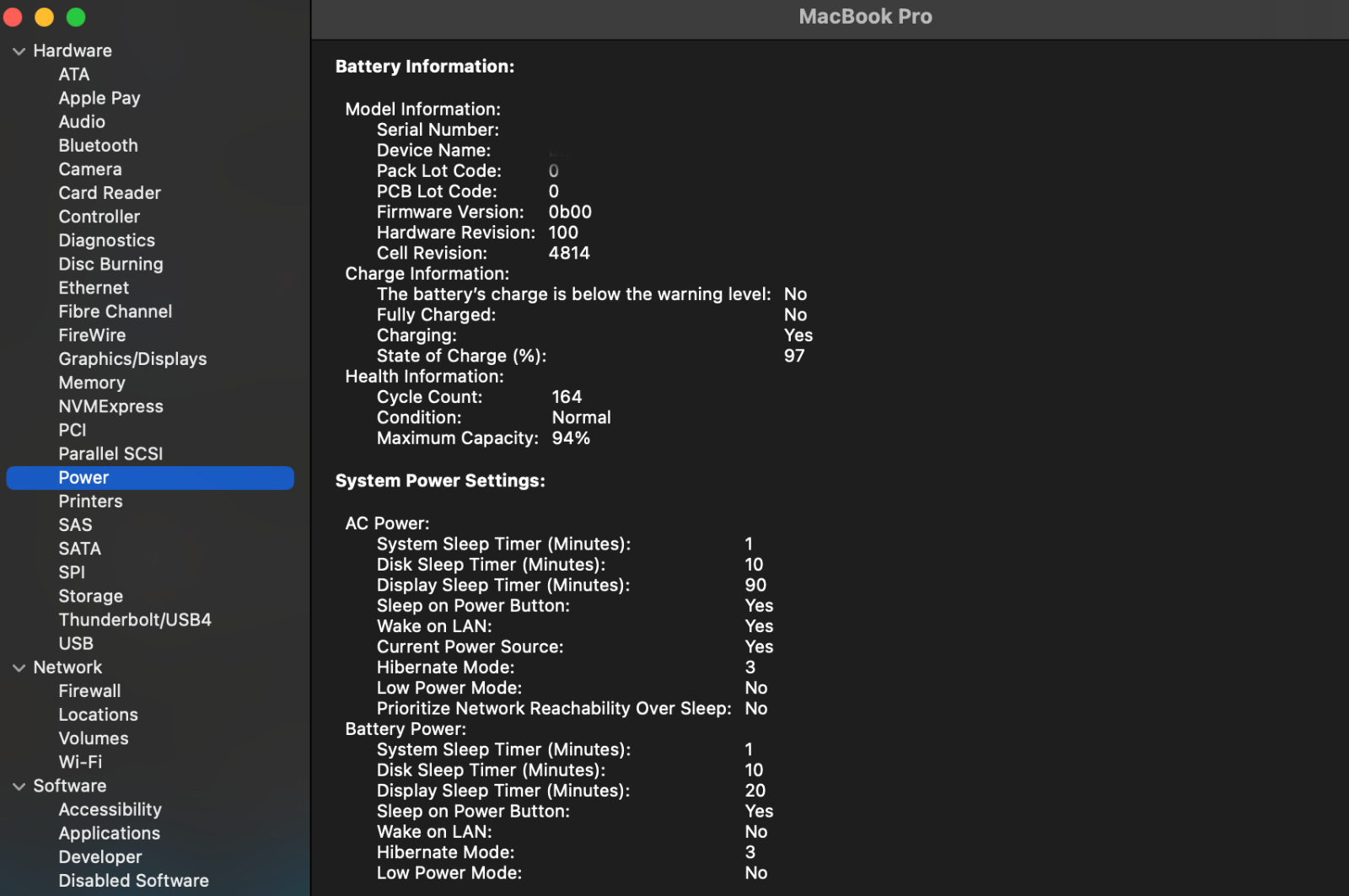Screen dimensions: 1349x896
Task: Show Printers information
Action: 91,501
